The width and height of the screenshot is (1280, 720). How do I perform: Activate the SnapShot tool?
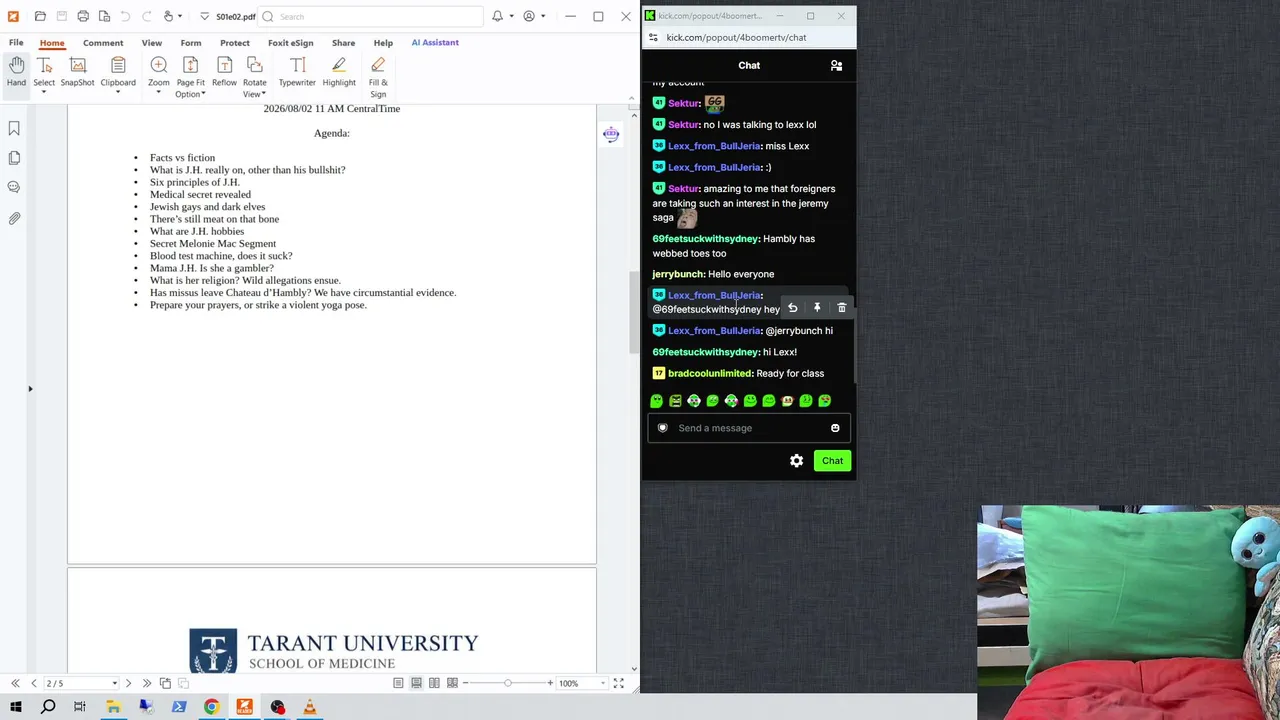(x=77, y=72)
